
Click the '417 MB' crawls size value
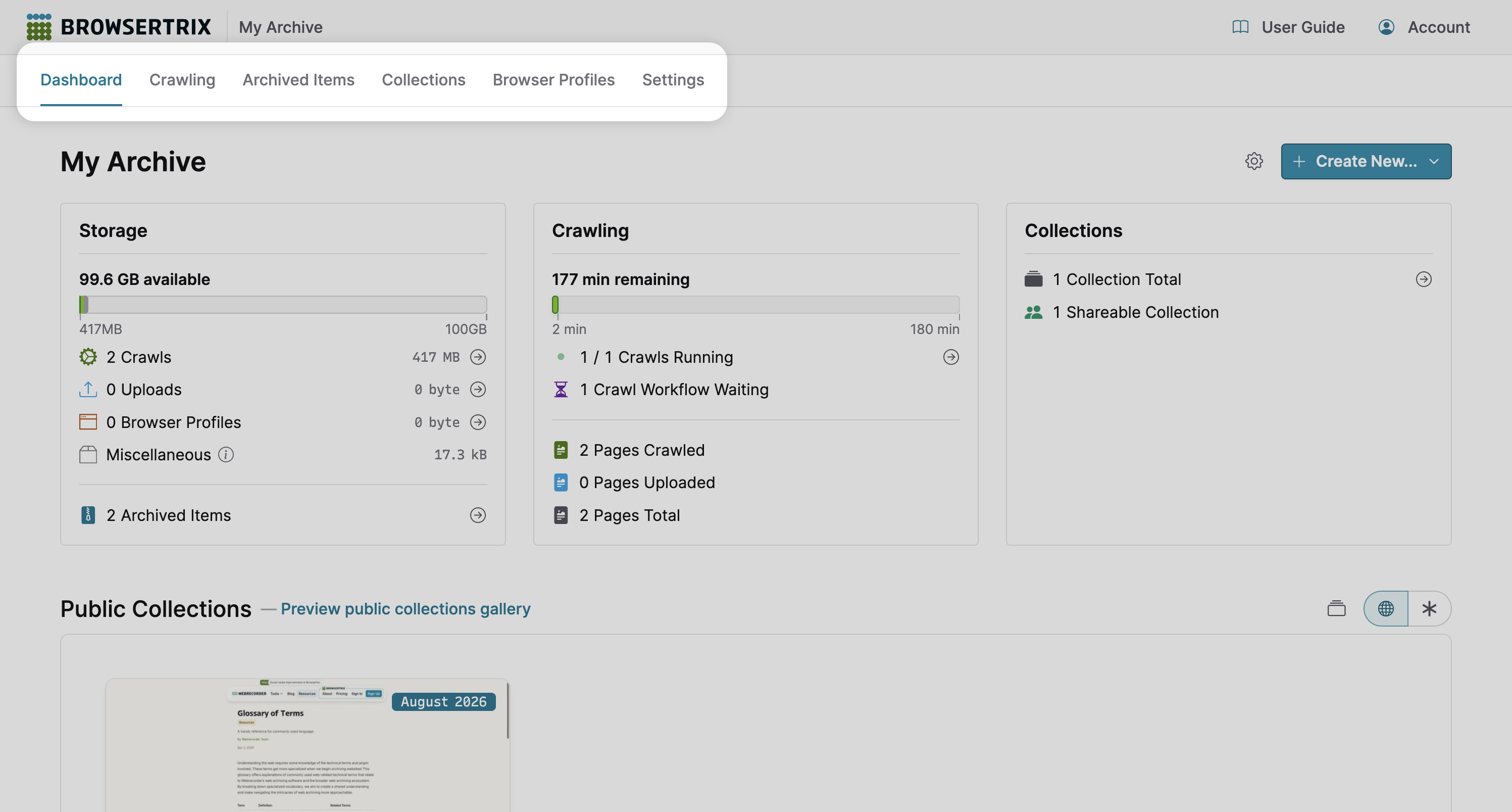435,357
